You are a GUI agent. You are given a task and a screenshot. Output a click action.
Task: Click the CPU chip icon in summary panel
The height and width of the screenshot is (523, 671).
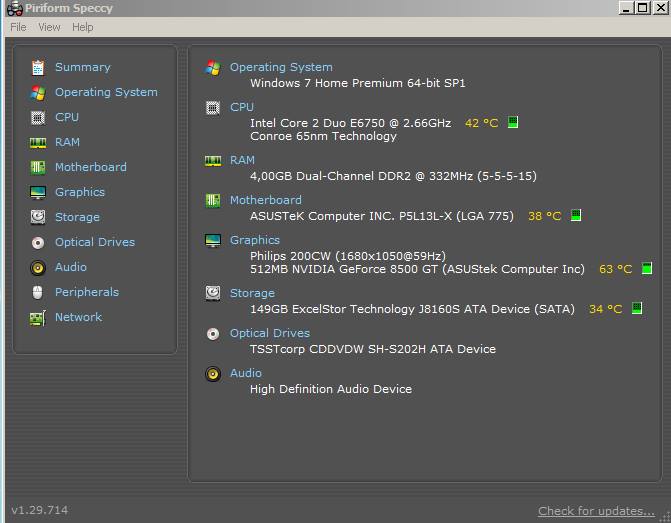[x=213, y=108]
